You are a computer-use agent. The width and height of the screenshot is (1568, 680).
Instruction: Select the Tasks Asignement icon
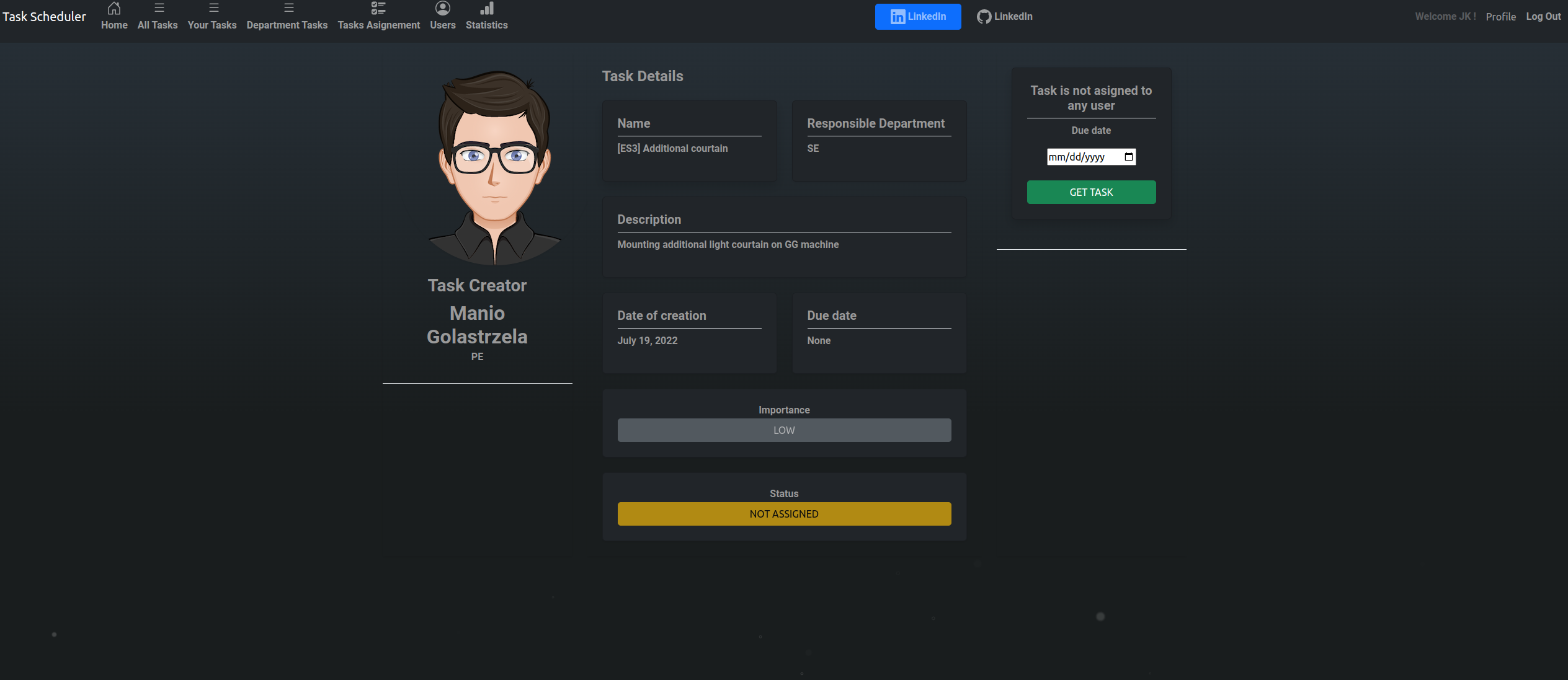pyautogui.click(x=378, y=8)
